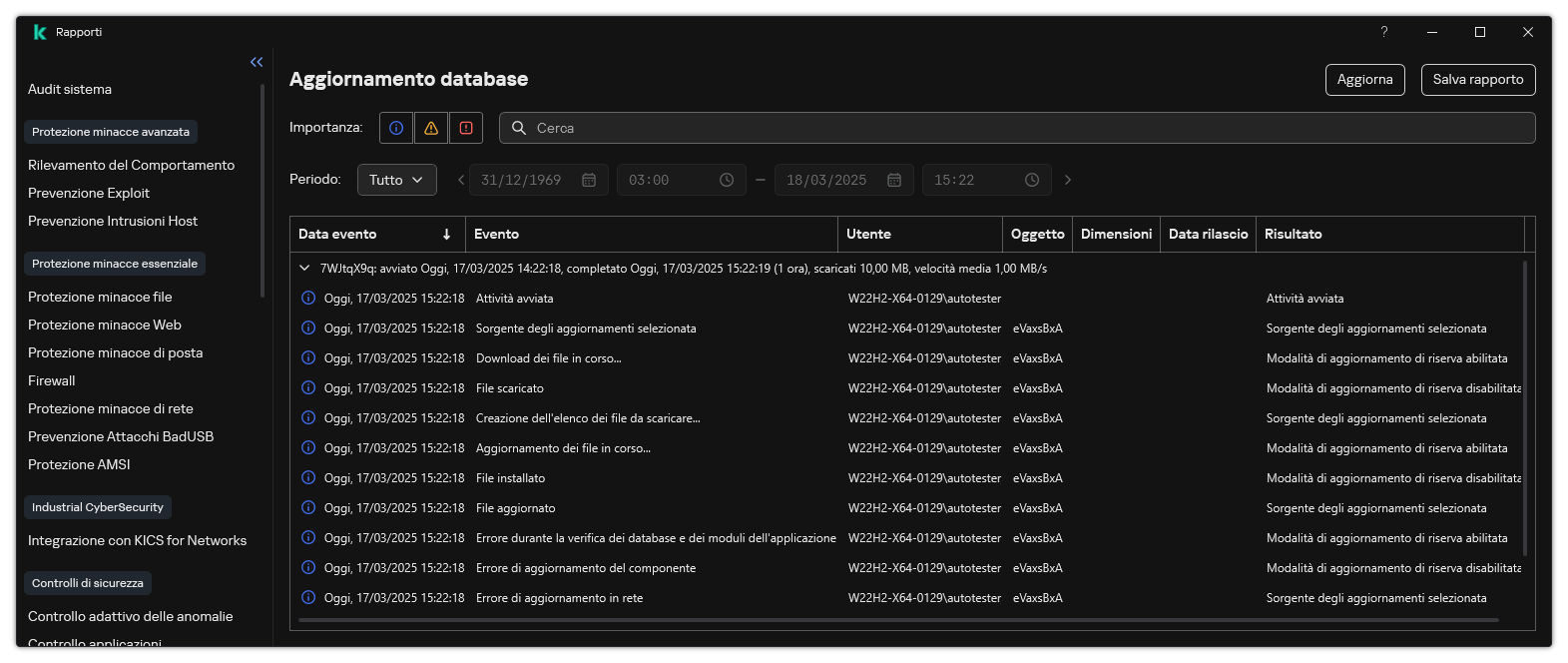
Task: Go to next period with right arrow
Action: (1068, 180)
